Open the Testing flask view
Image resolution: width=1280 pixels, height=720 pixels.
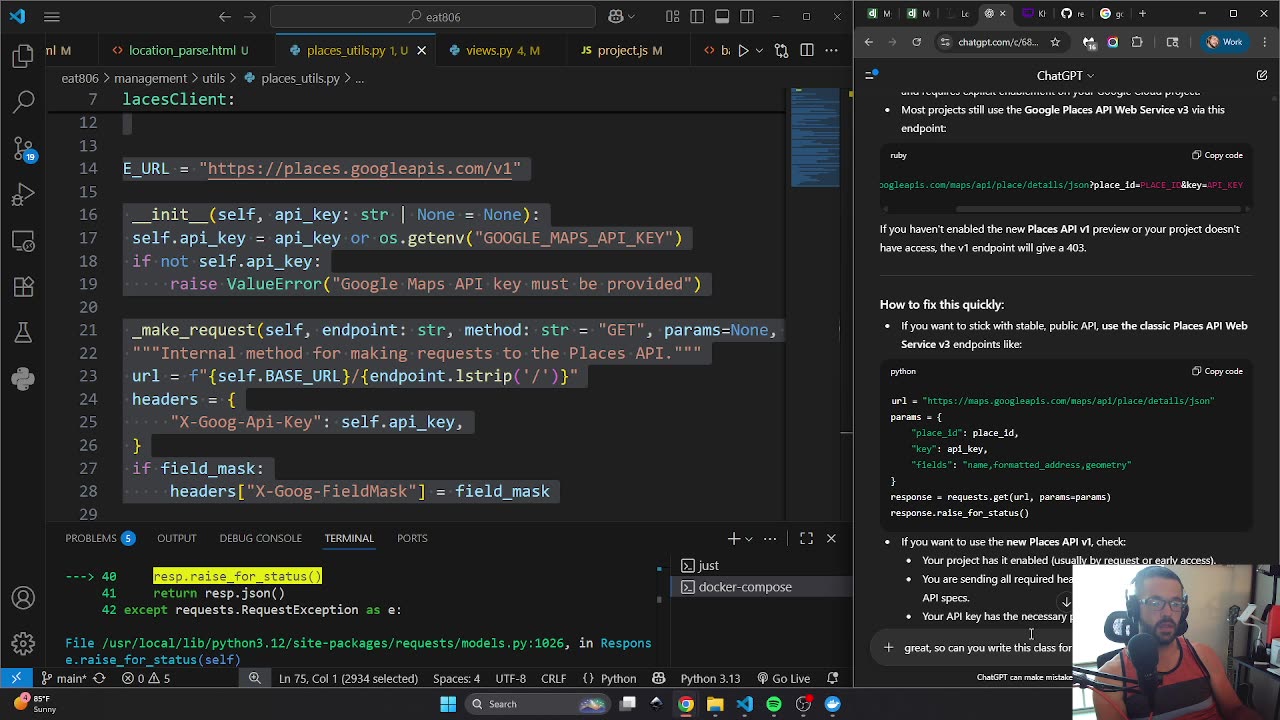[23, 332]
